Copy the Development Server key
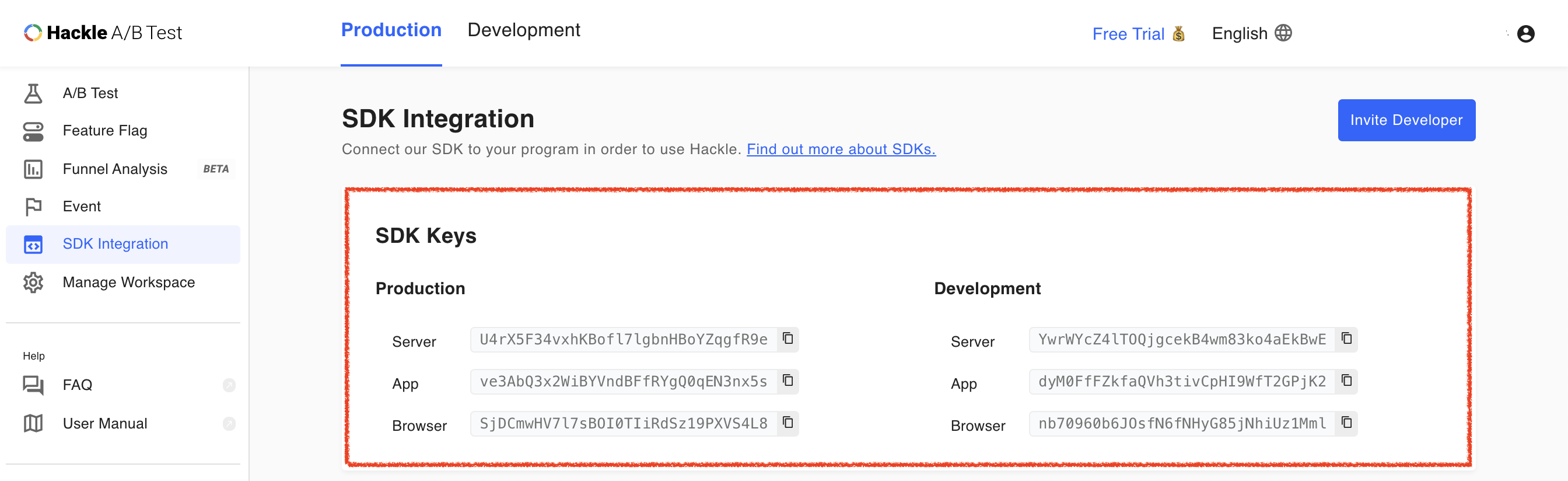The image size is (1568, 481). [1346, 339]
